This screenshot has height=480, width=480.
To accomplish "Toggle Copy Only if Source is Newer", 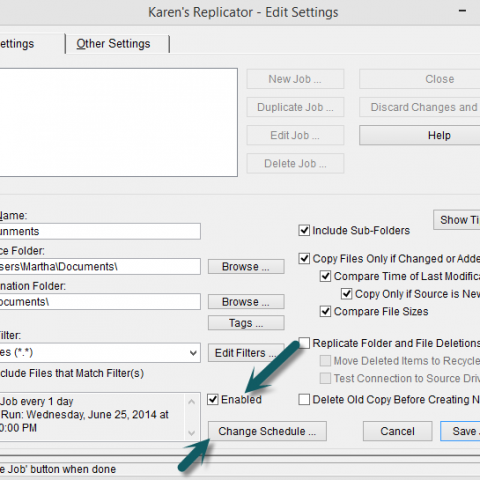I will [x=347, y=294].
